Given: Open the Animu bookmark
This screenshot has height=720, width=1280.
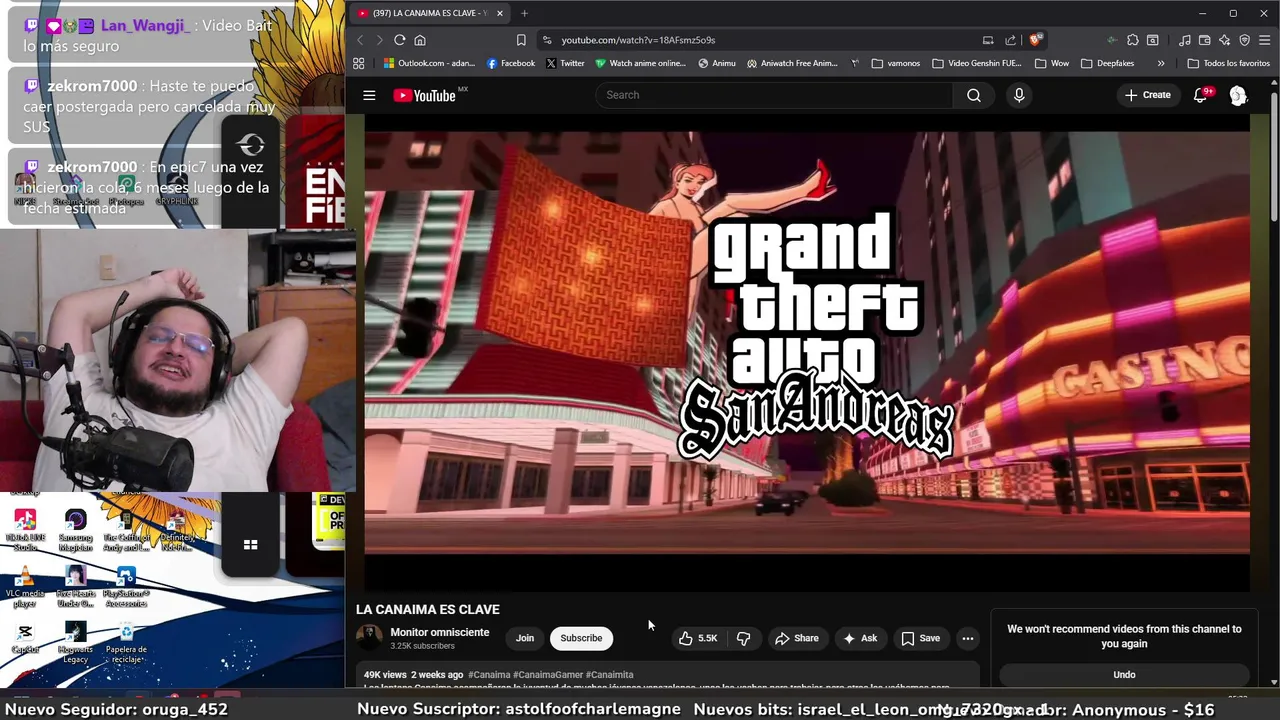Looking at the screenshot, I should [x=717, y=63].
